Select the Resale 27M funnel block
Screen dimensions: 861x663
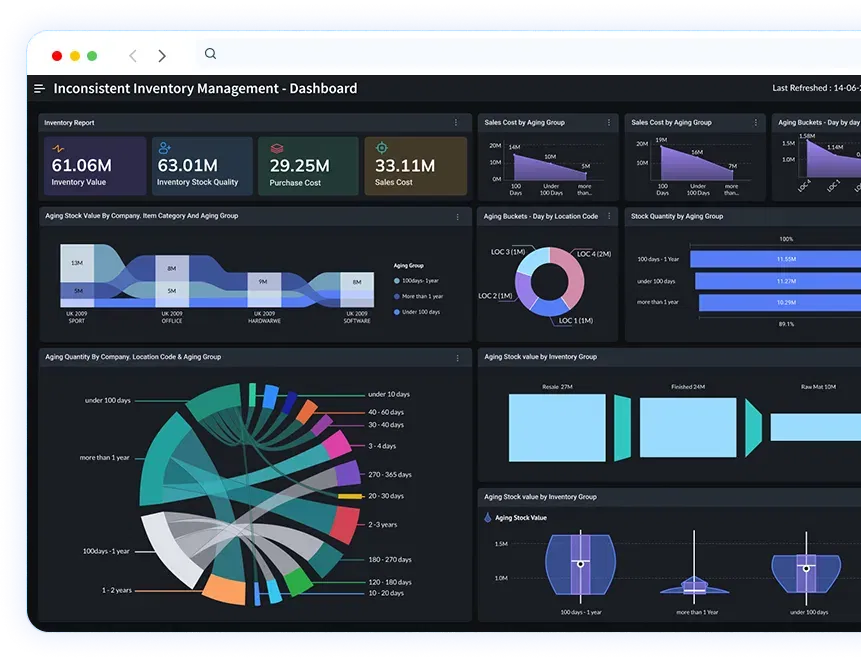557,427
